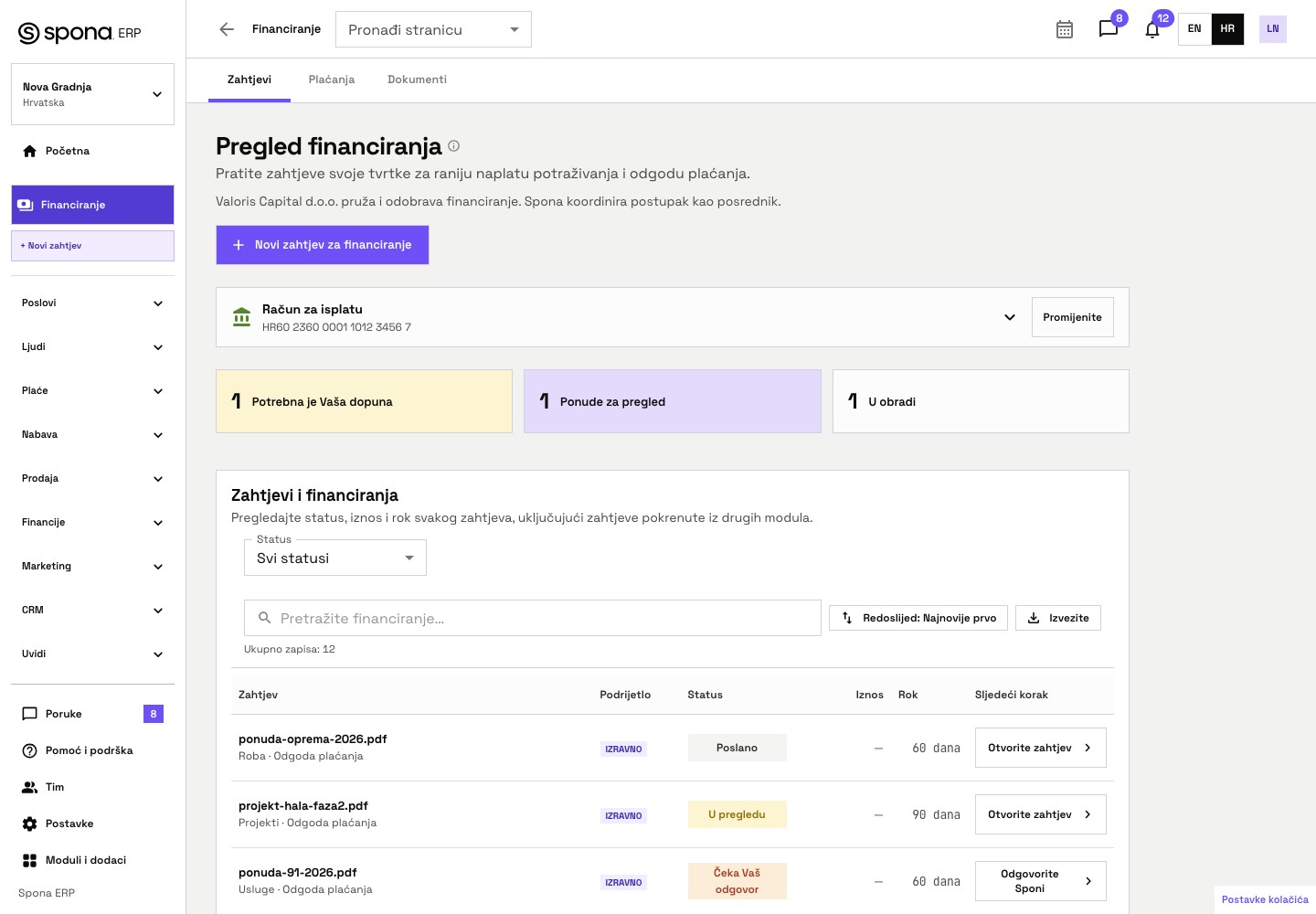Expand the Poslovi menu section

pos(92,303)
